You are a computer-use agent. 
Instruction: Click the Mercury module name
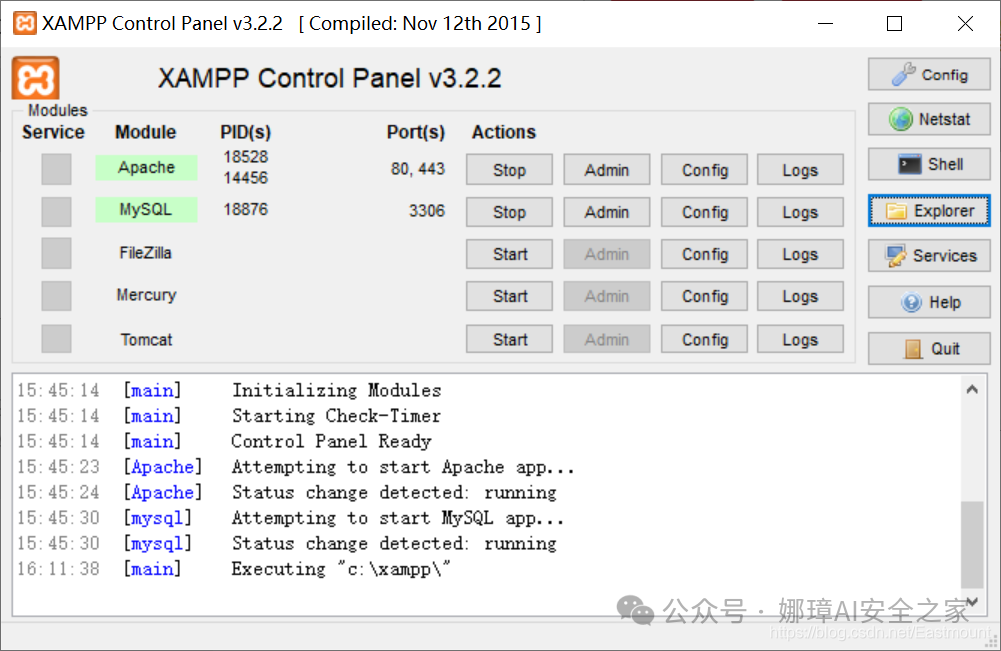[146, 295]
